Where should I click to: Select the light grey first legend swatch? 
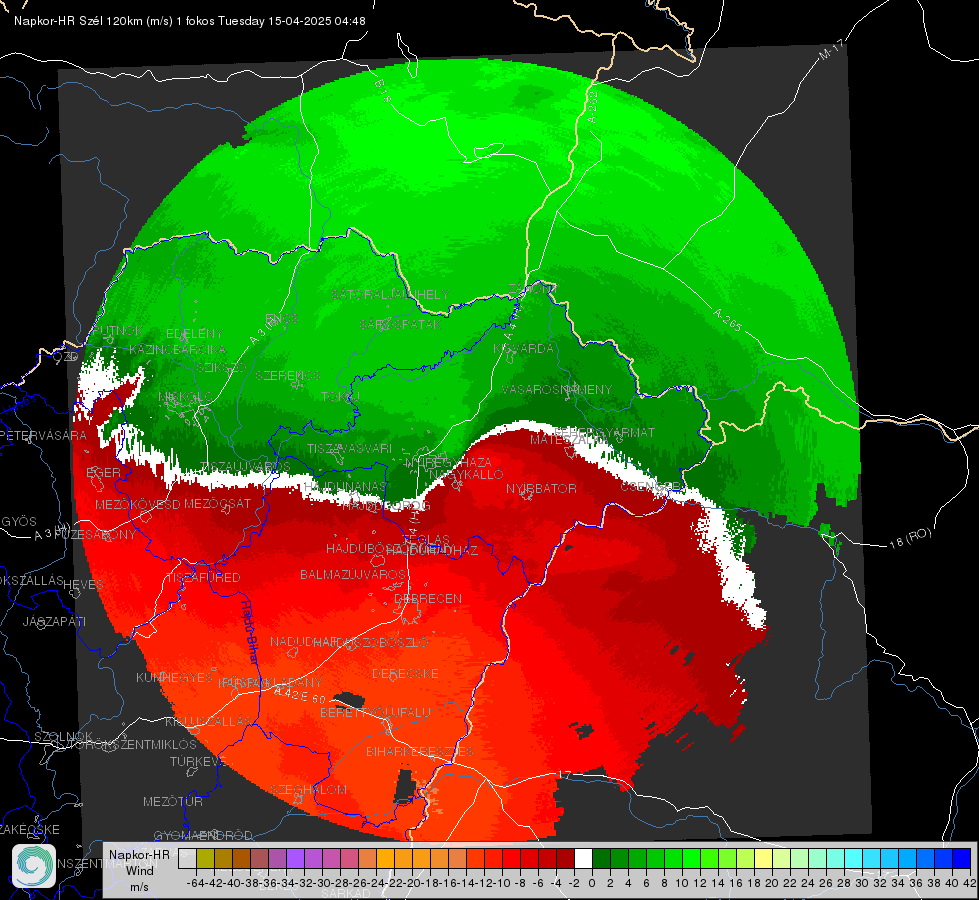[187, 859]
